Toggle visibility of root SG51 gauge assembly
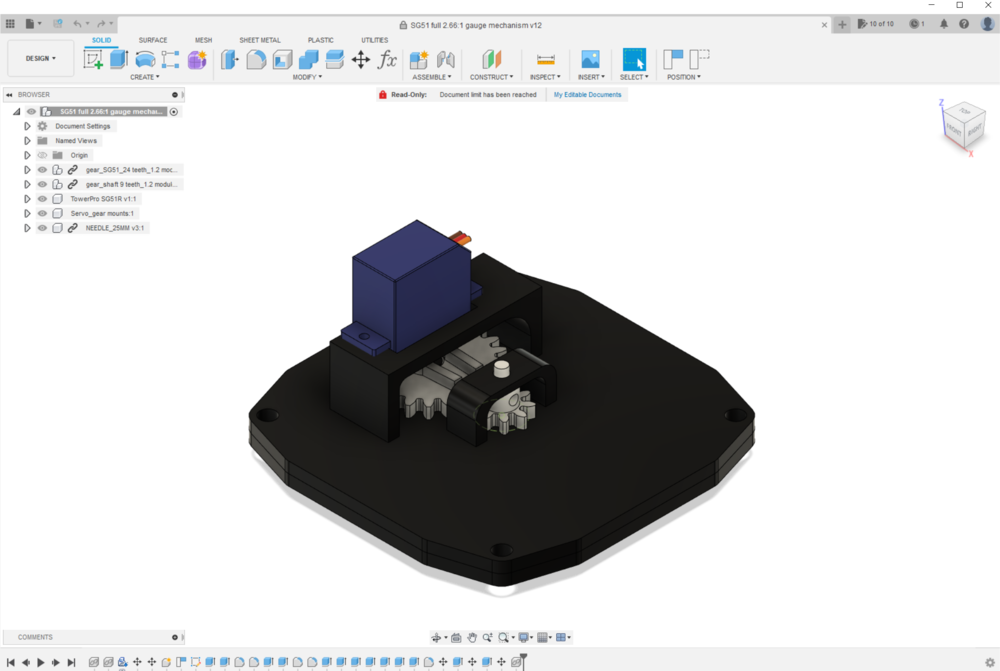This screenshot has height=671, width=1000. click(31, 112)
